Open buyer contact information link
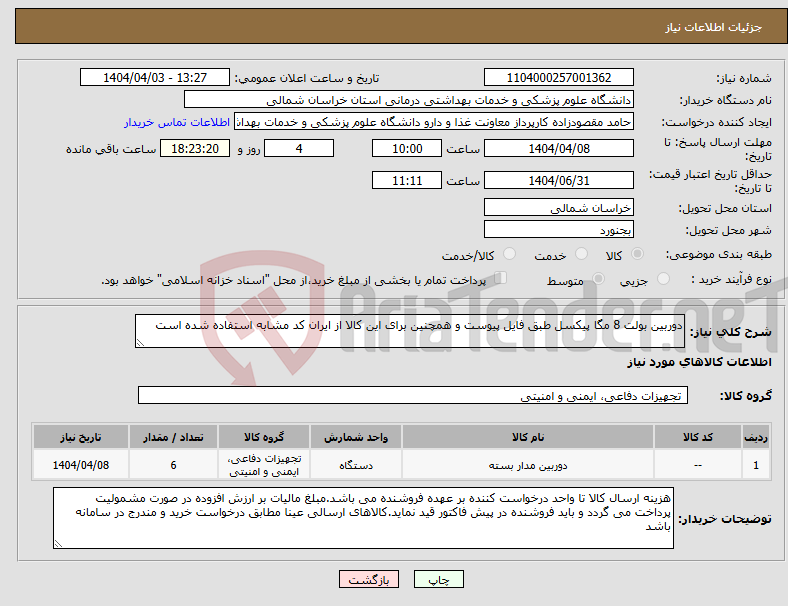The height and width of the screenshot is (606, 788). [177, 122]
